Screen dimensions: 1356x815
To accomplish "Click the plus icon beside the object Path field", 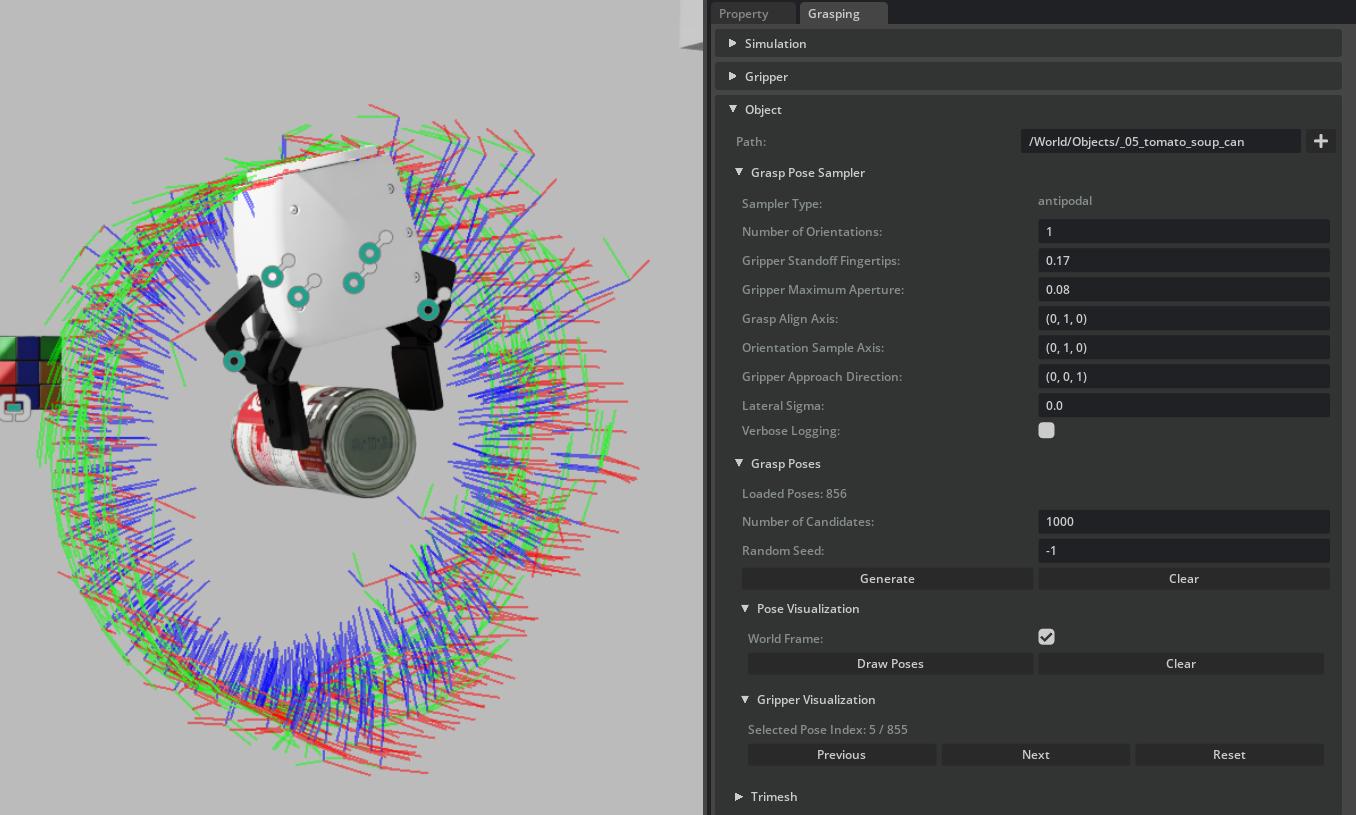I will [1320, 141].
